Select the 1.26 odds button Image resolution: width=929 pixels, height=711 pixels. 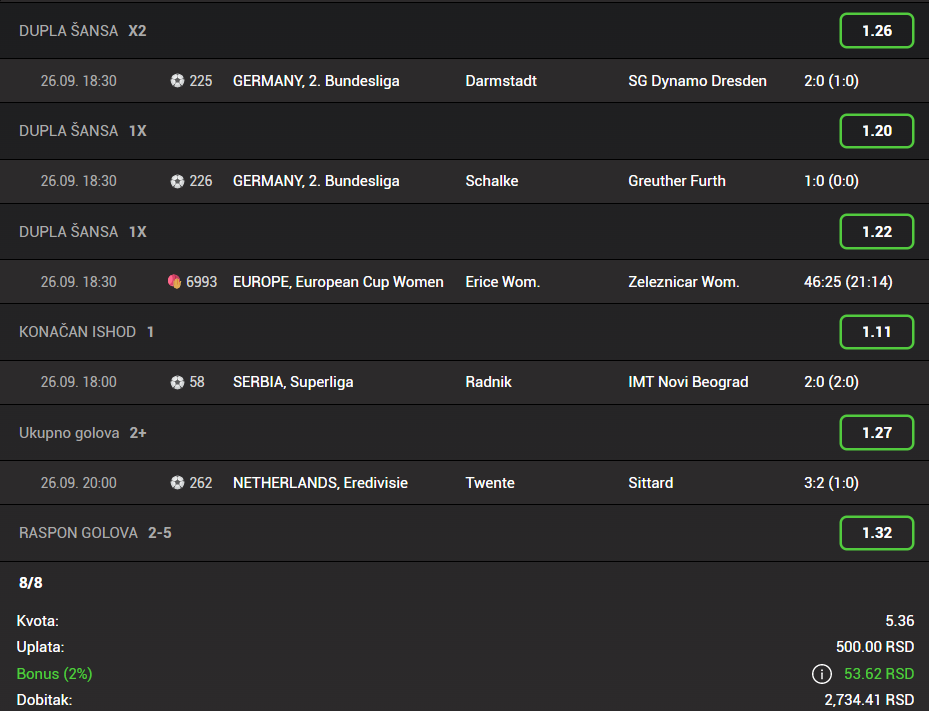click(877, 30)
